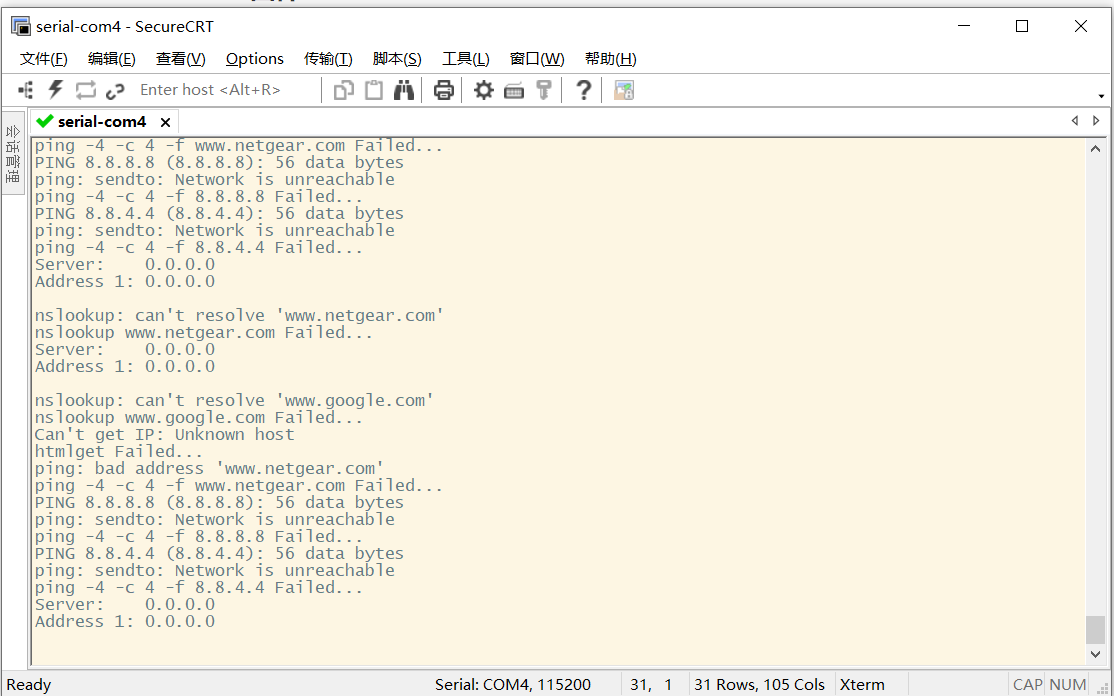Open the keymap editor keyboard icon

[x=514, y=91]
